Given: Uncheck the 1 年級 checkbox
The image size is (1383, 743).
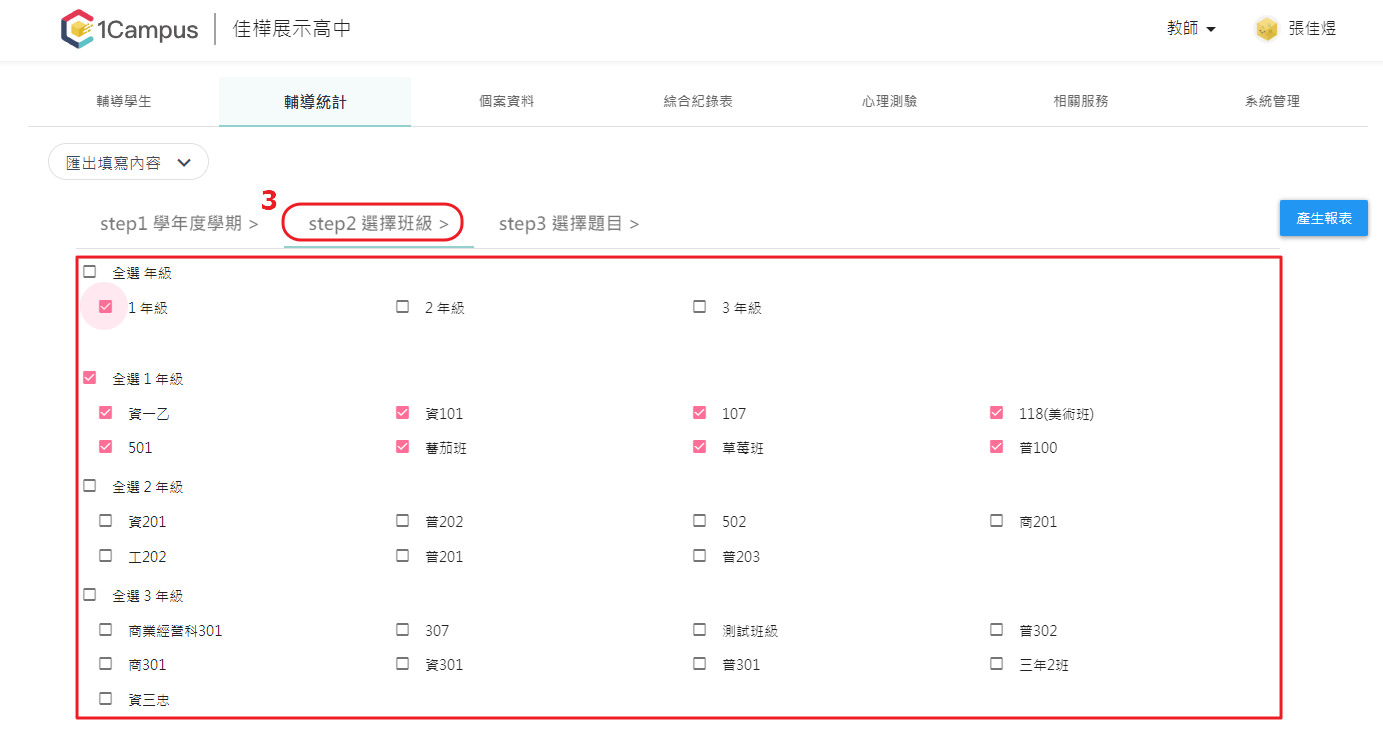Looking at the screenshot, I should point(106,307).
